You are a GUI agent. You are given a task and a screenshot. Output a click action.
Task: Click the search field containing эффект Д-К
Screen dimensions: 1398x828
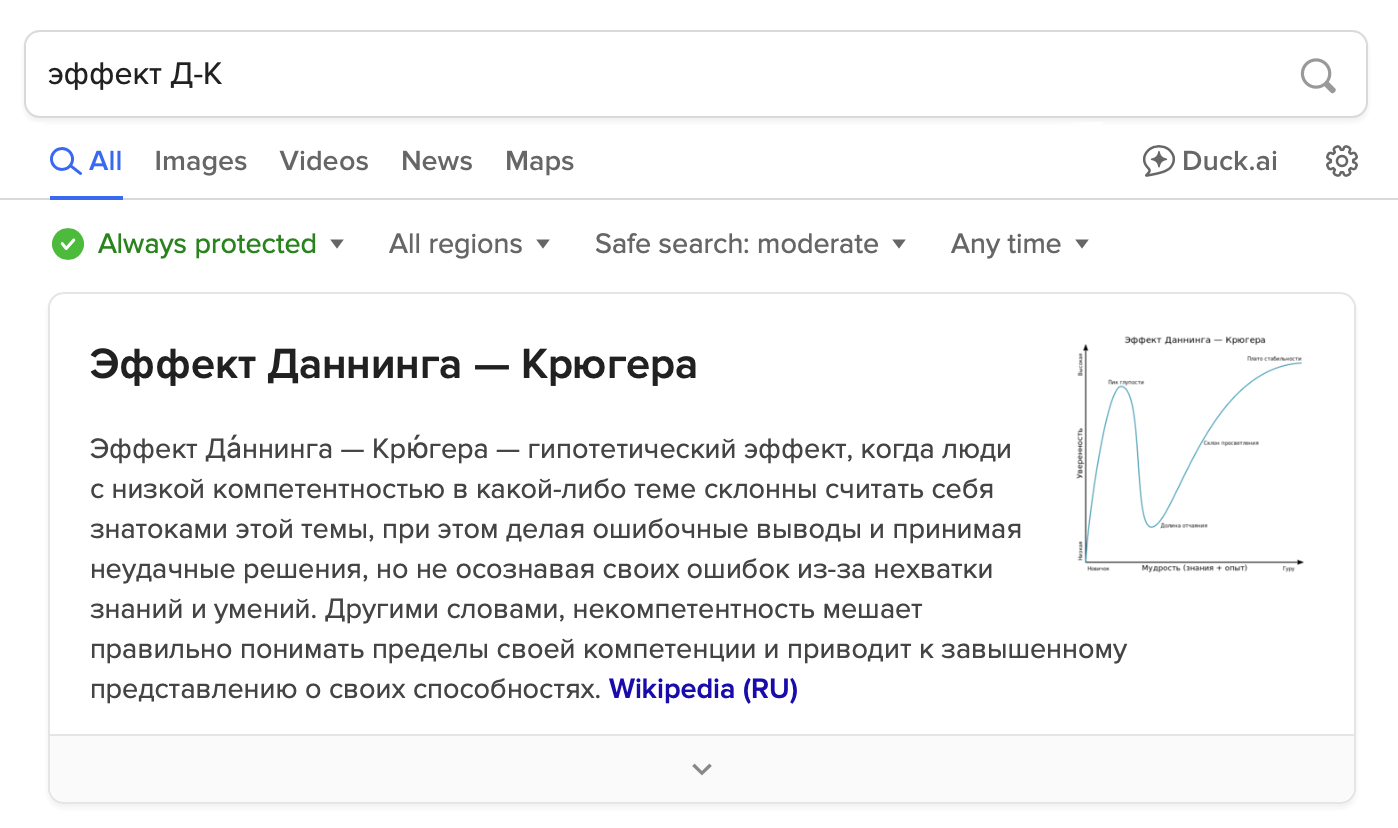coord(650,75)
